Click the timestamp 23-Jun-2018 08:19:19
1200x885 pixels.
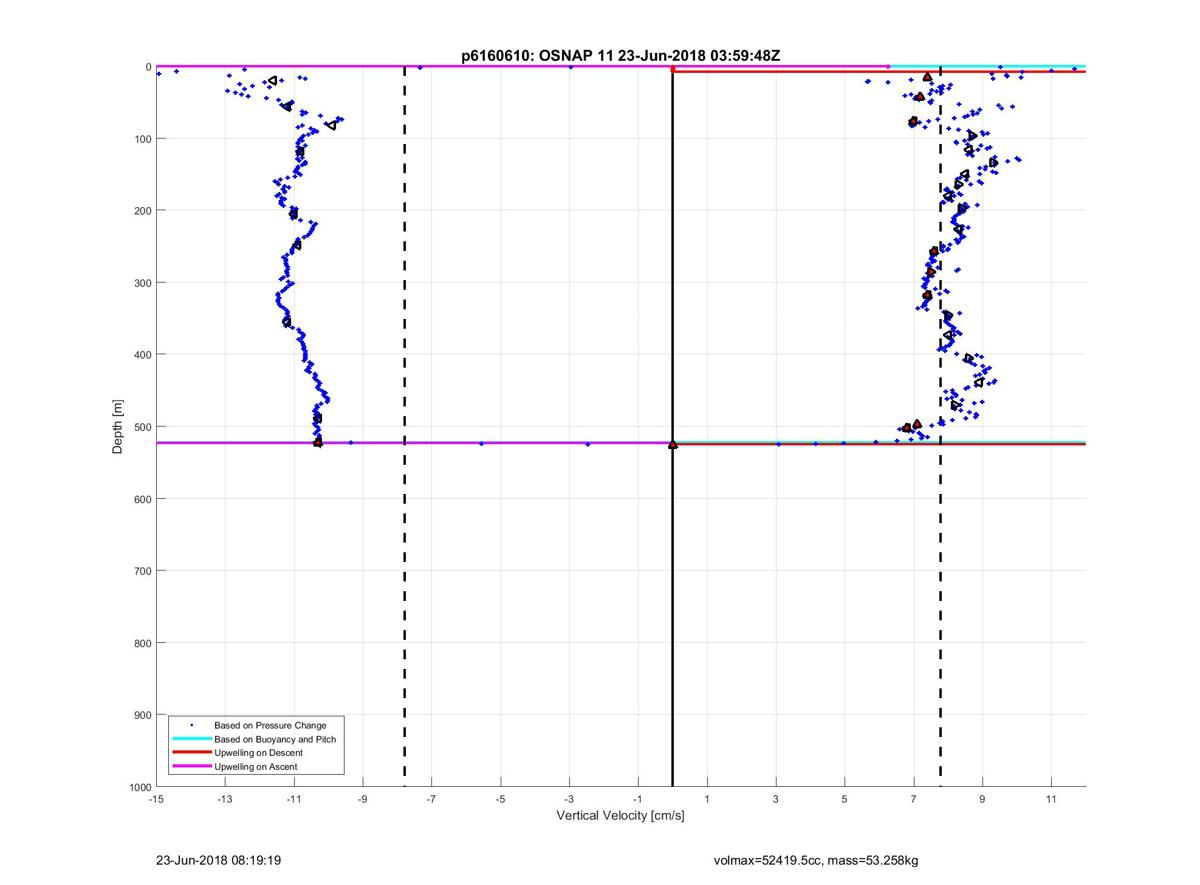click(x=218, y=859)
